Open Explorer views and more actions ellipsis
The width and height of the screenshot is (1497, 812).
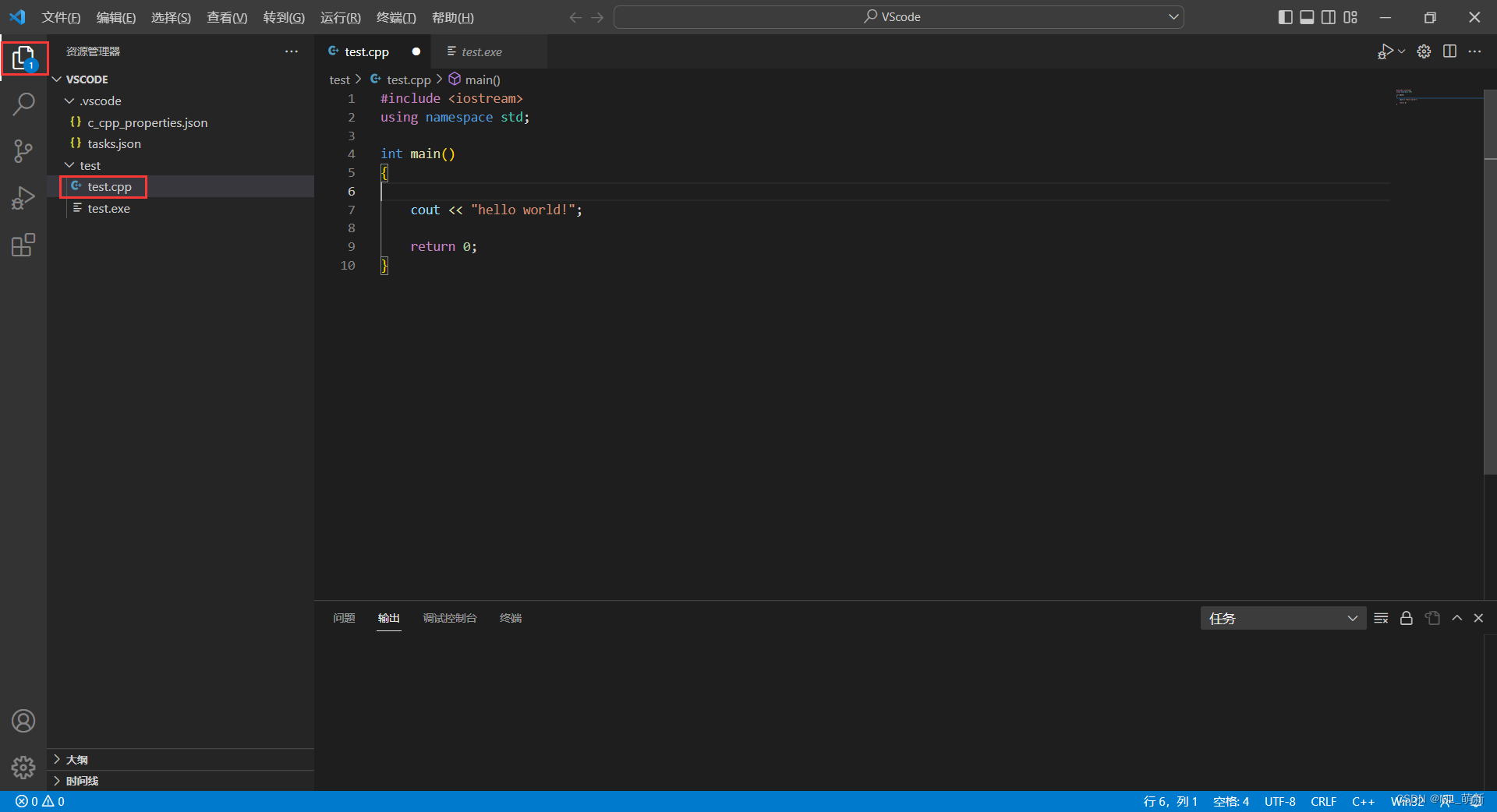292,51
